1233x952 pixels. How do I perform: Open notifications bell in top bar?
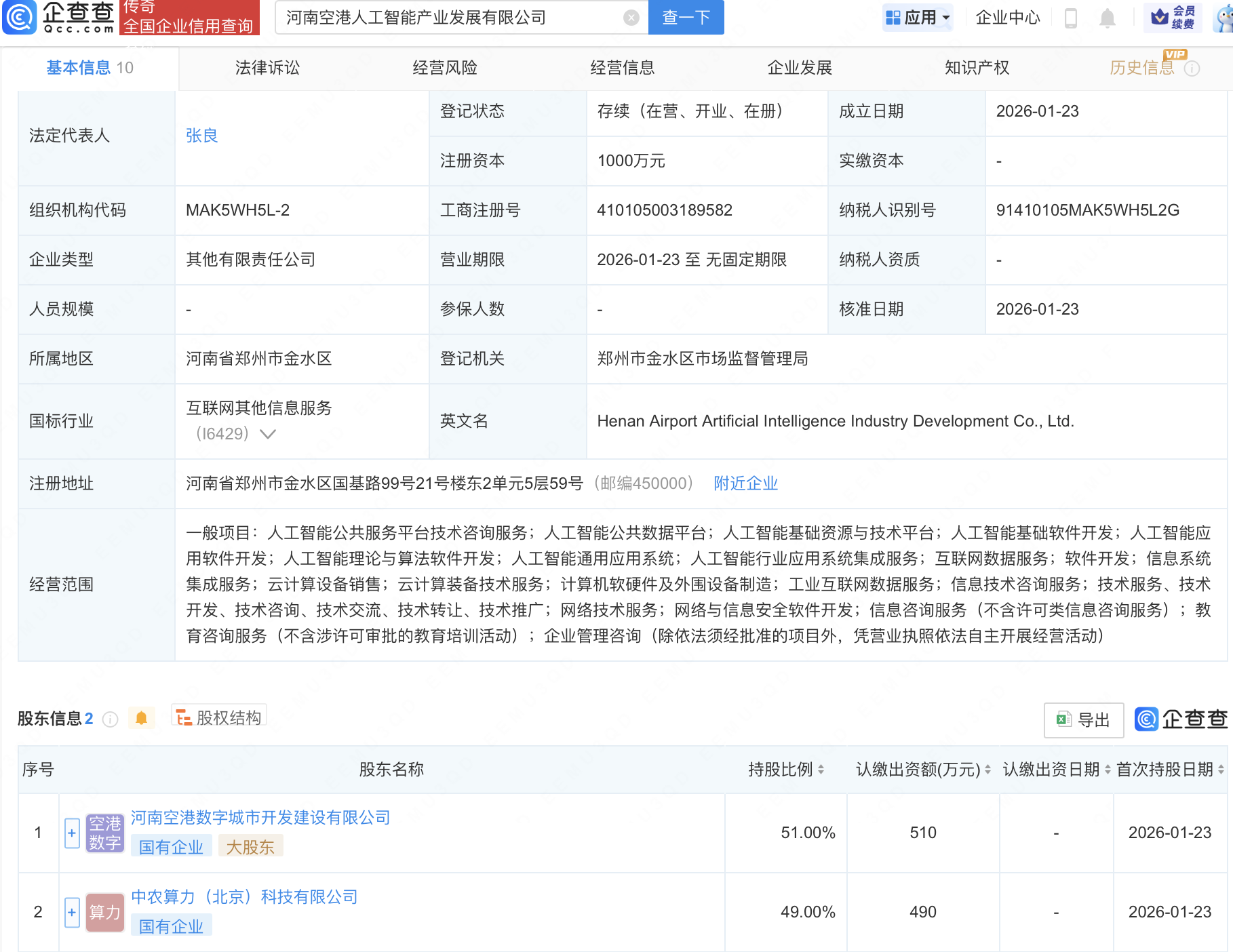point(1107,18)
